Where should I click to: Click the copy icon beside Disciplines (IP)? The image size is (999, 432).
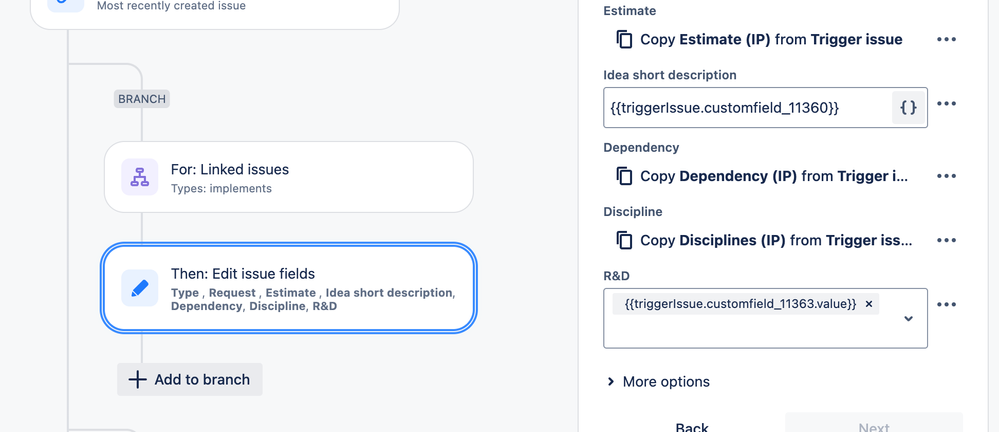(x=624, y=240)
